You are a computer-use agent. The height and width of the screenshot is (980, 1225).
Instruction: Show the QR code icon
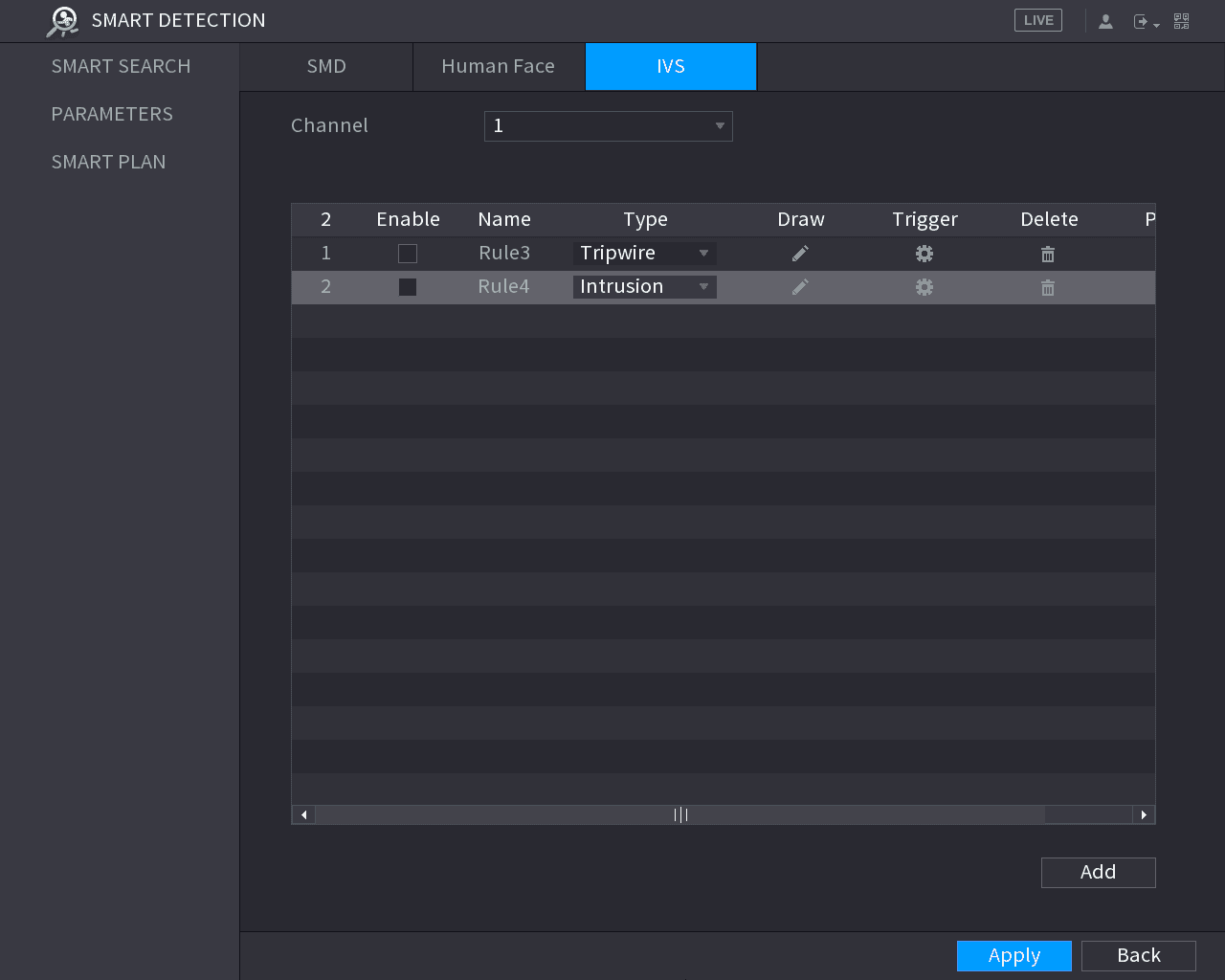(x=1182, y=21)
